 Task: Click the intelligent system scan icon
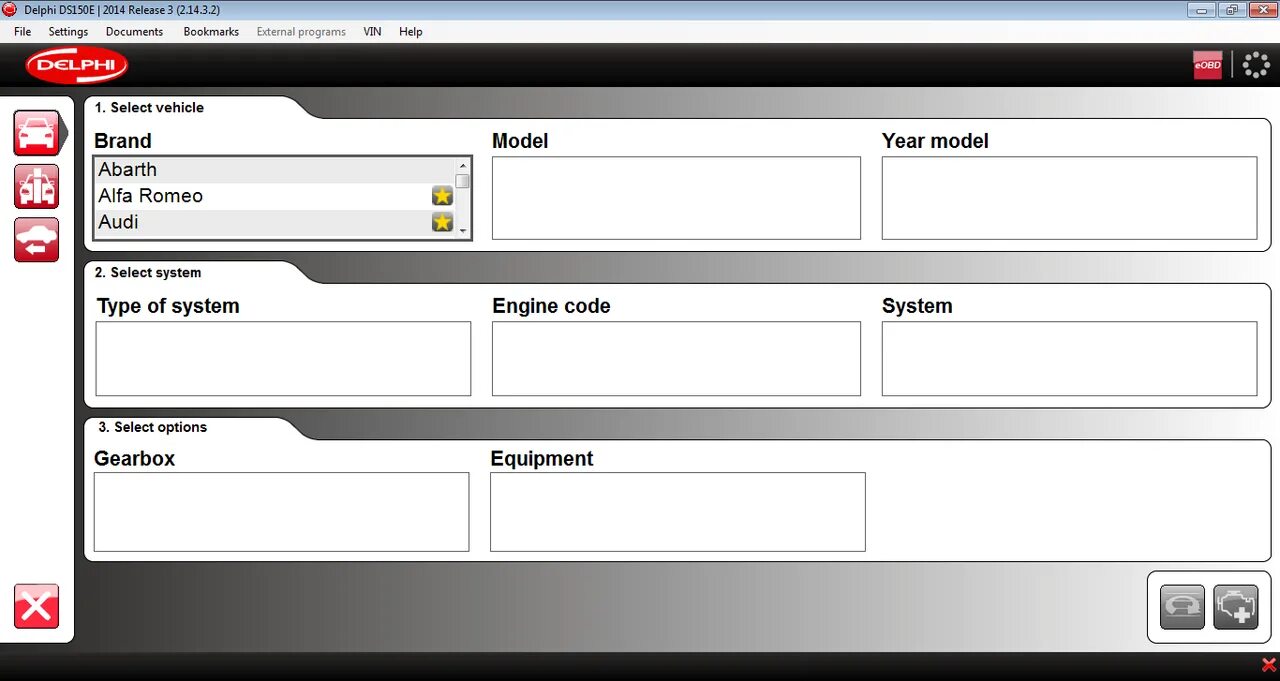[x=1182, y=607]
